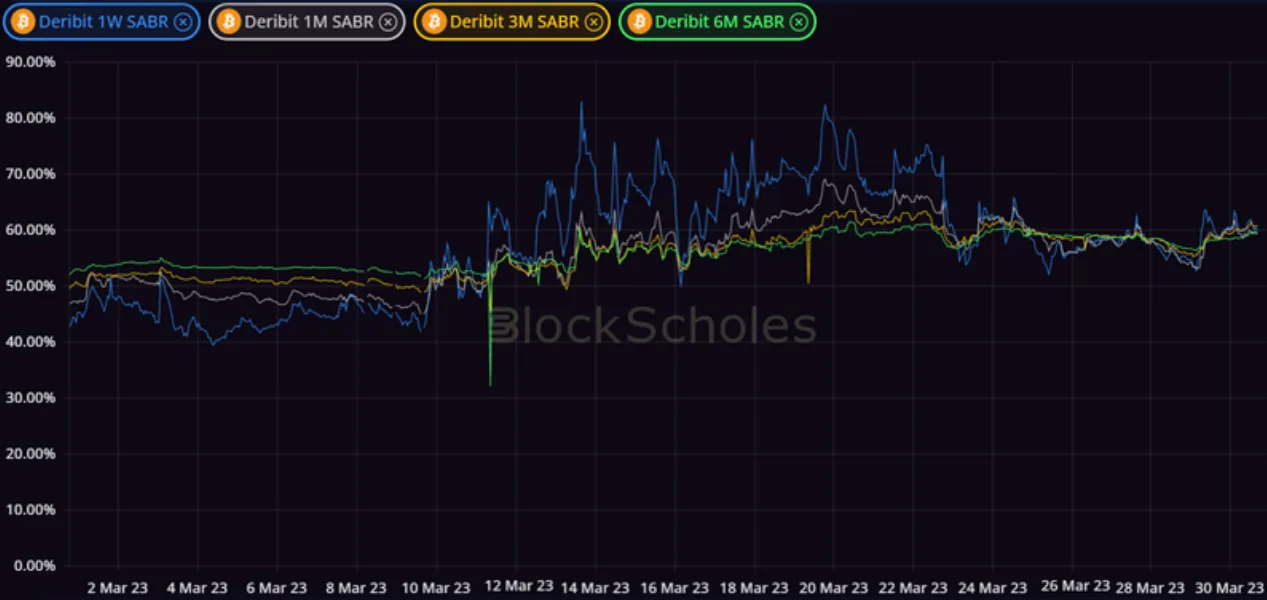Click the 16 Mar 23 date label
The width and height of the screenshot is (1267, 600).
pyautogui.click(x=674, y=587)
